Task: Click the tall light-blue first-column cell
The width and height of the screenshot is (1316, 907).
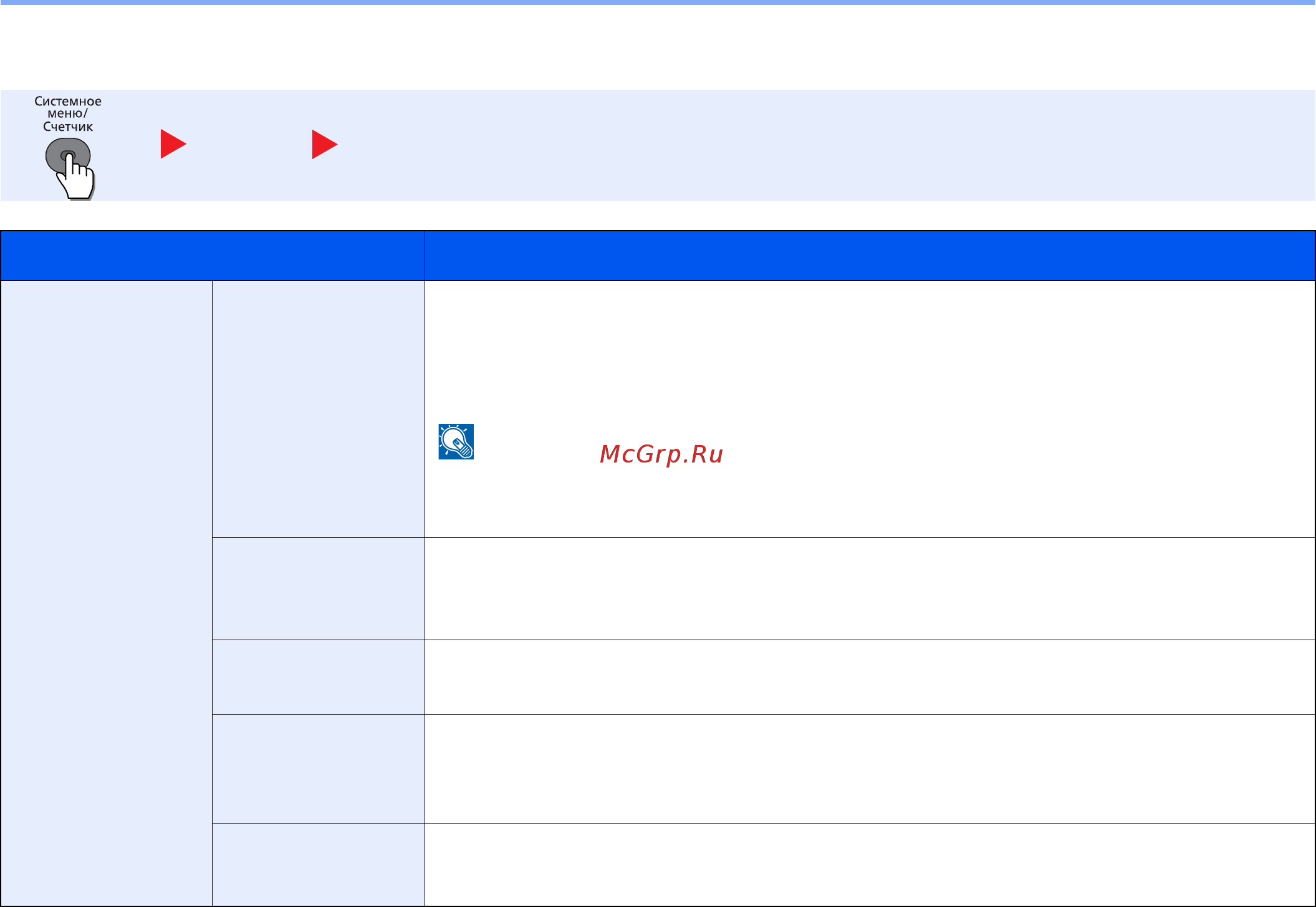Action: pos(107,593)
